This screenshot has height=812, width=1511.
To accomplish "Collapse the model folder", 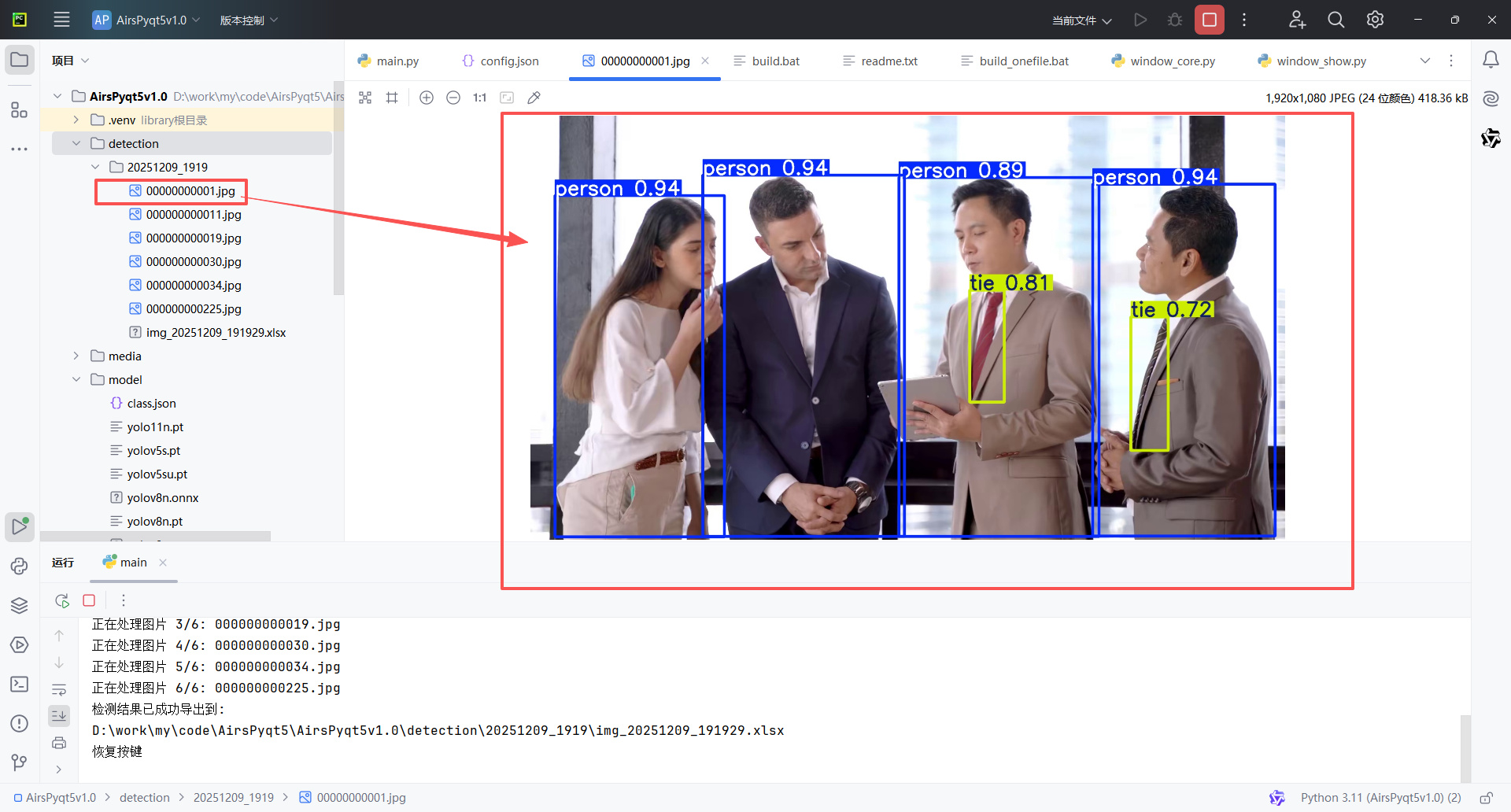I will (x=76, y=379).
